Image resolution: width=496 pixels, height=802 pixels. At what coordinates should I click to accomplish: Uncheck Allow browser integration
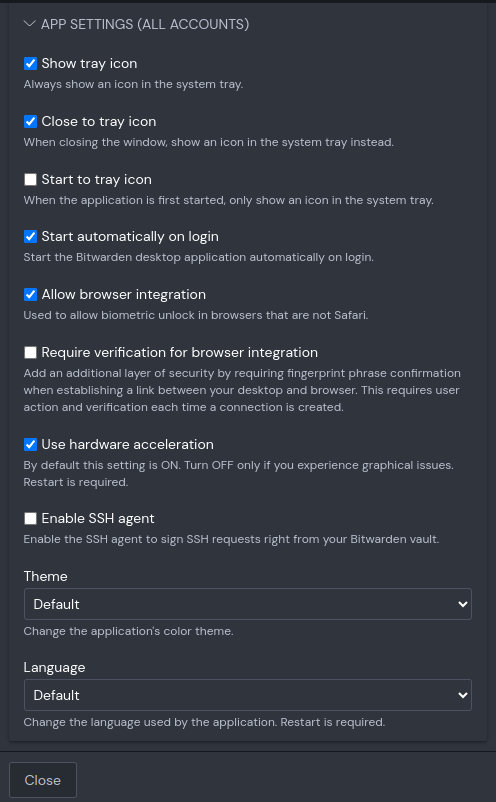(31, 294)
